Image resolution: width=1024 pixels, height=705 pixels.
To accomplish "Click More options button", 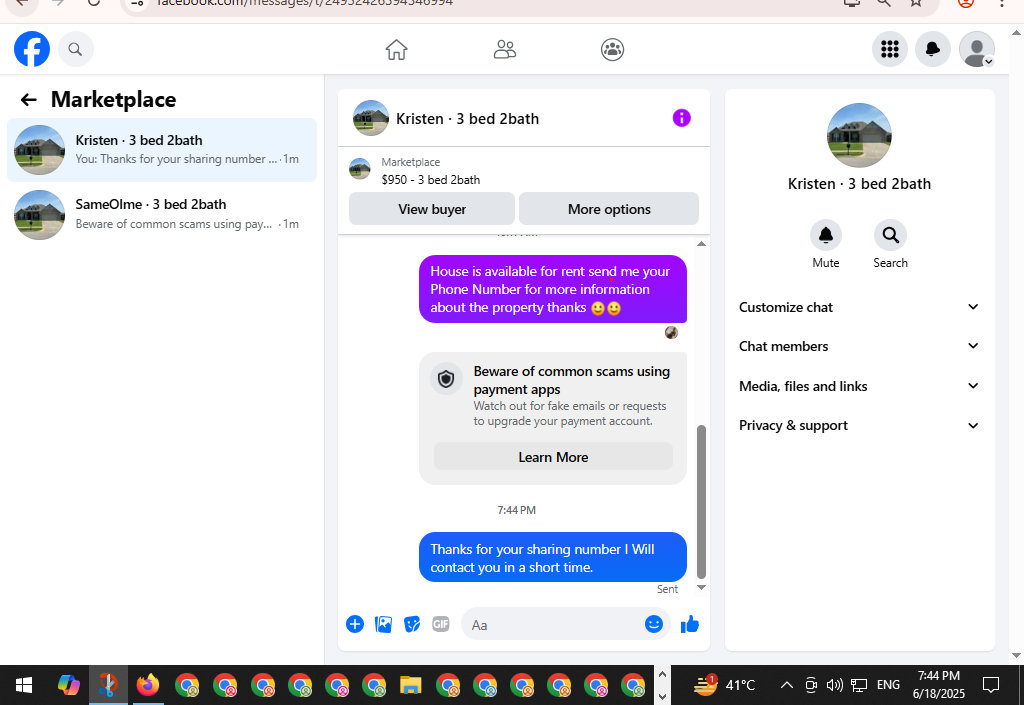I will [609, 209].
